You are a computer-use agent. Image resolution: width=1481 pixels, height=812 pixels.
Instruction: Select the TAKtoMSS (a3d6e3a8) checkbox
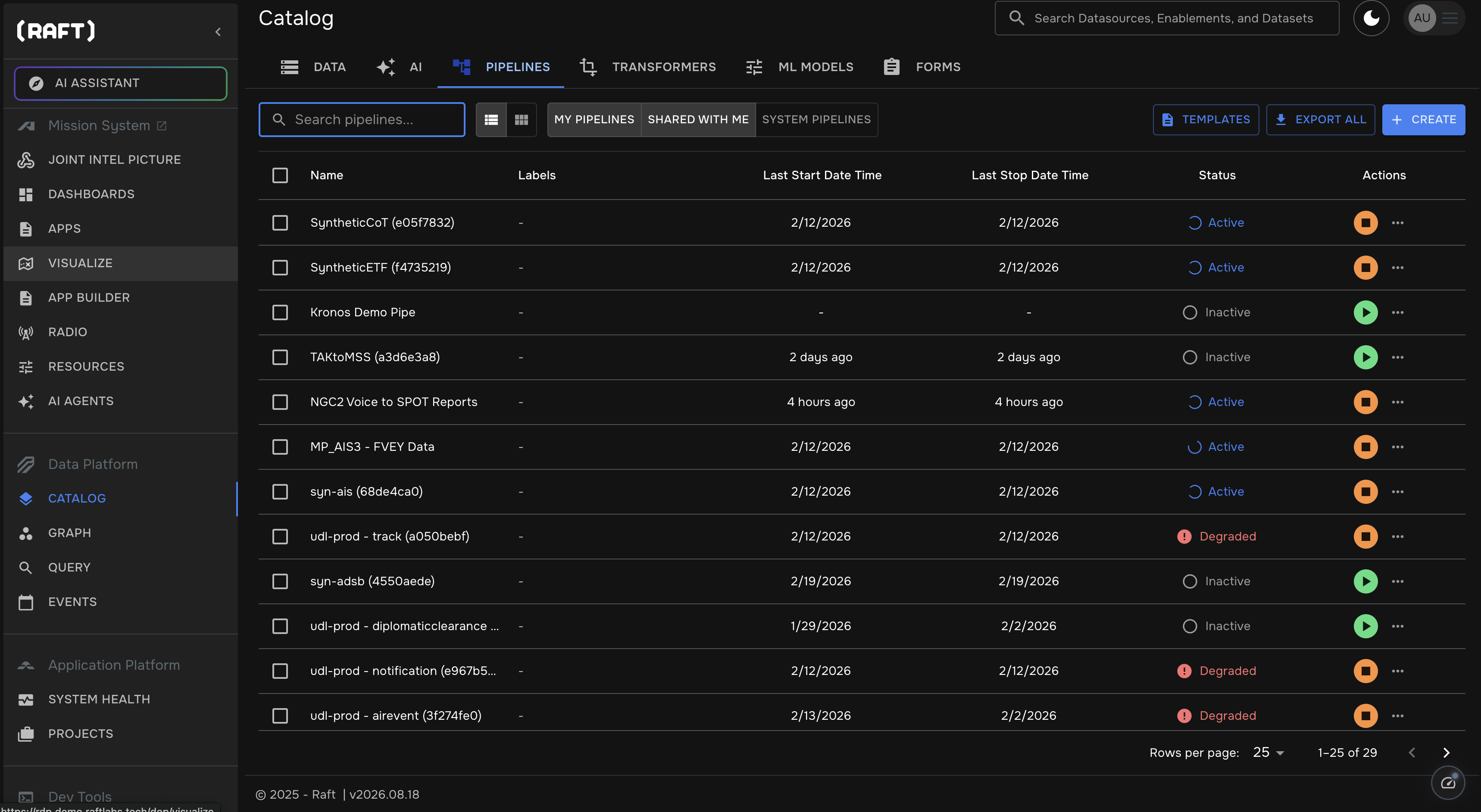(x=280, y=357)
